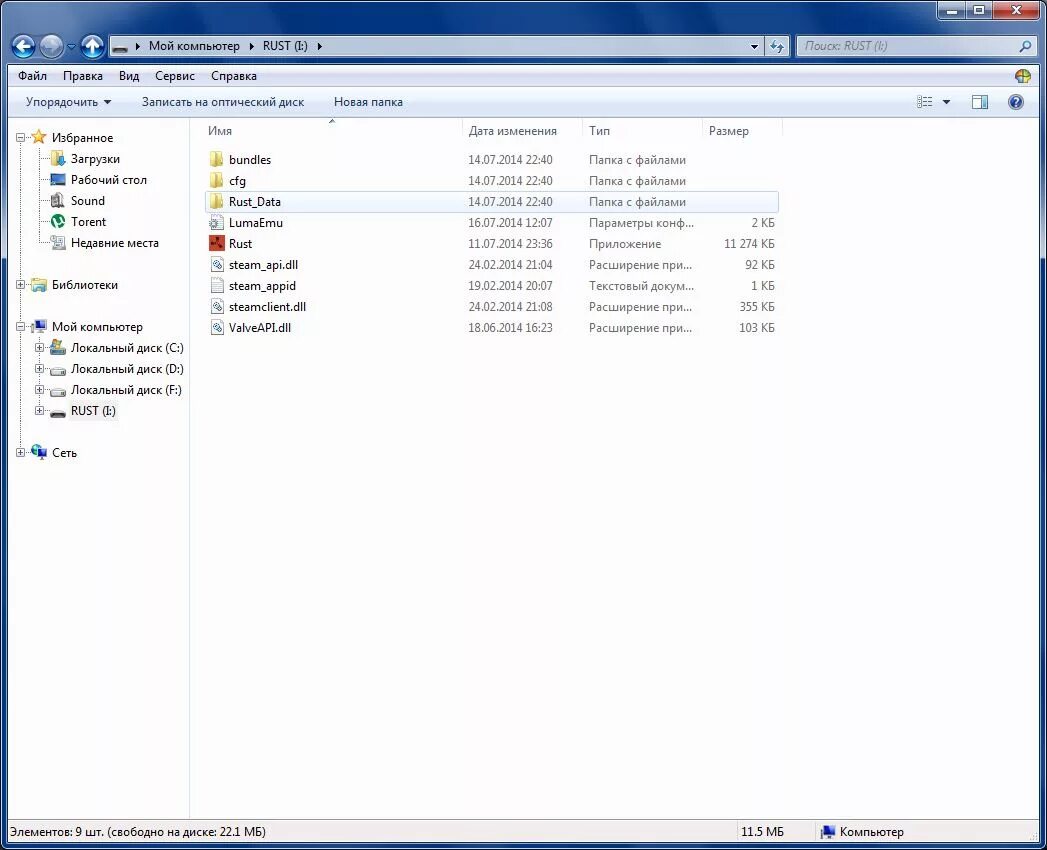Select RUST (I:) in tree
Screen dimensions: 1047x850
(93, 411)
